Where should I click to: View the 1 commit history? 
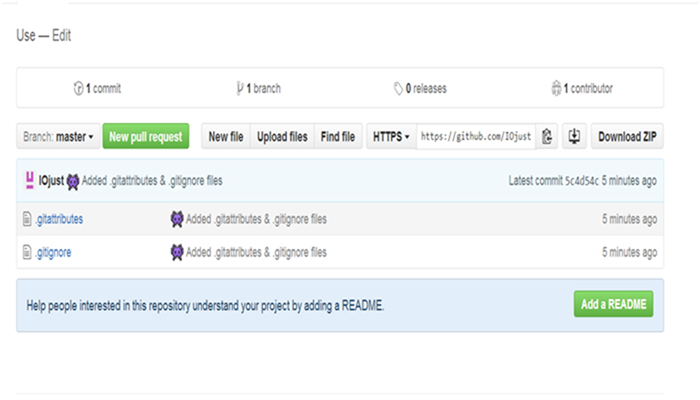click(x=97, y=88)
